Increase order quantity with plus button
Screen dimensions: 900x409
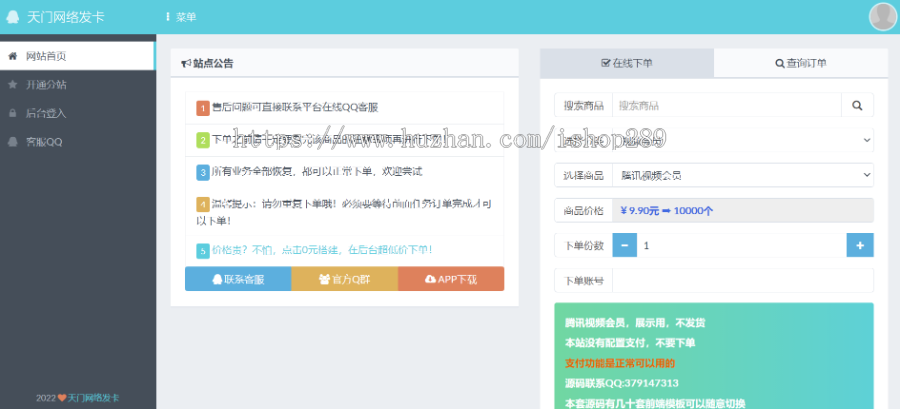click(859, 245)
